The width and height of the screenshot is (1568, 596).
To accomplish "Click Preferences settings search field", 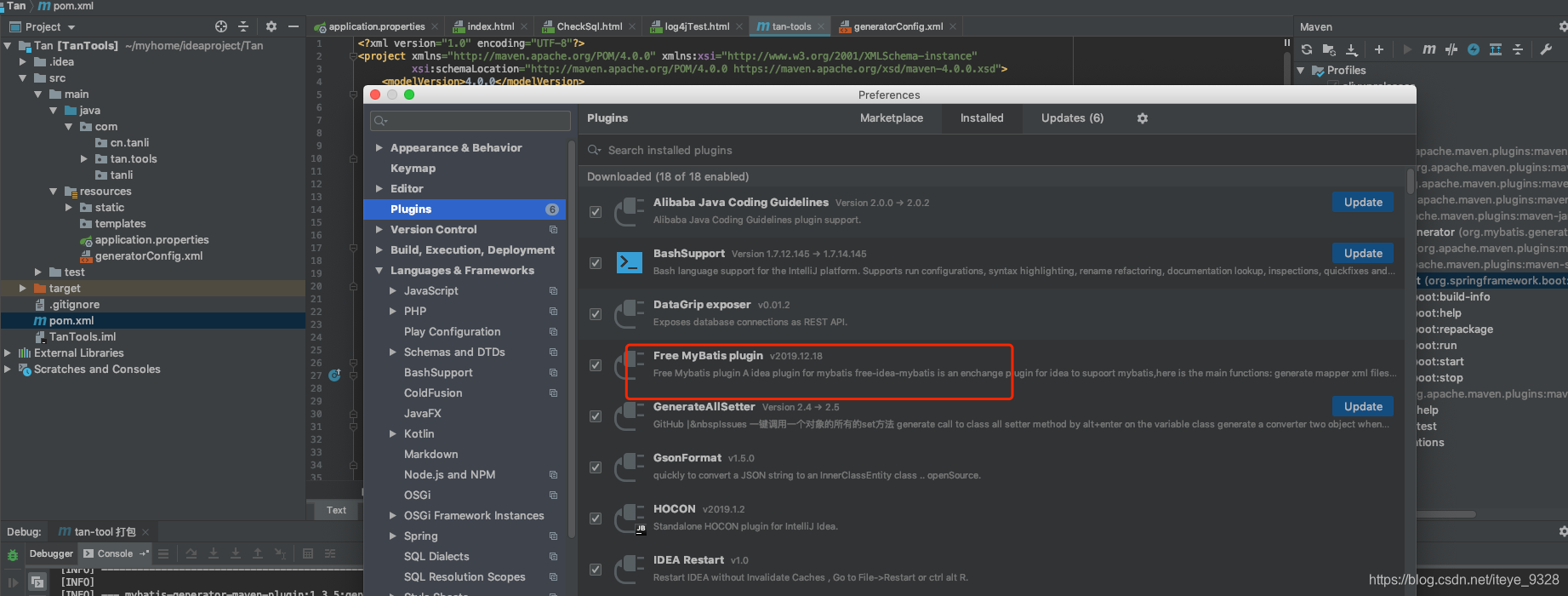I will pos(470,121).
